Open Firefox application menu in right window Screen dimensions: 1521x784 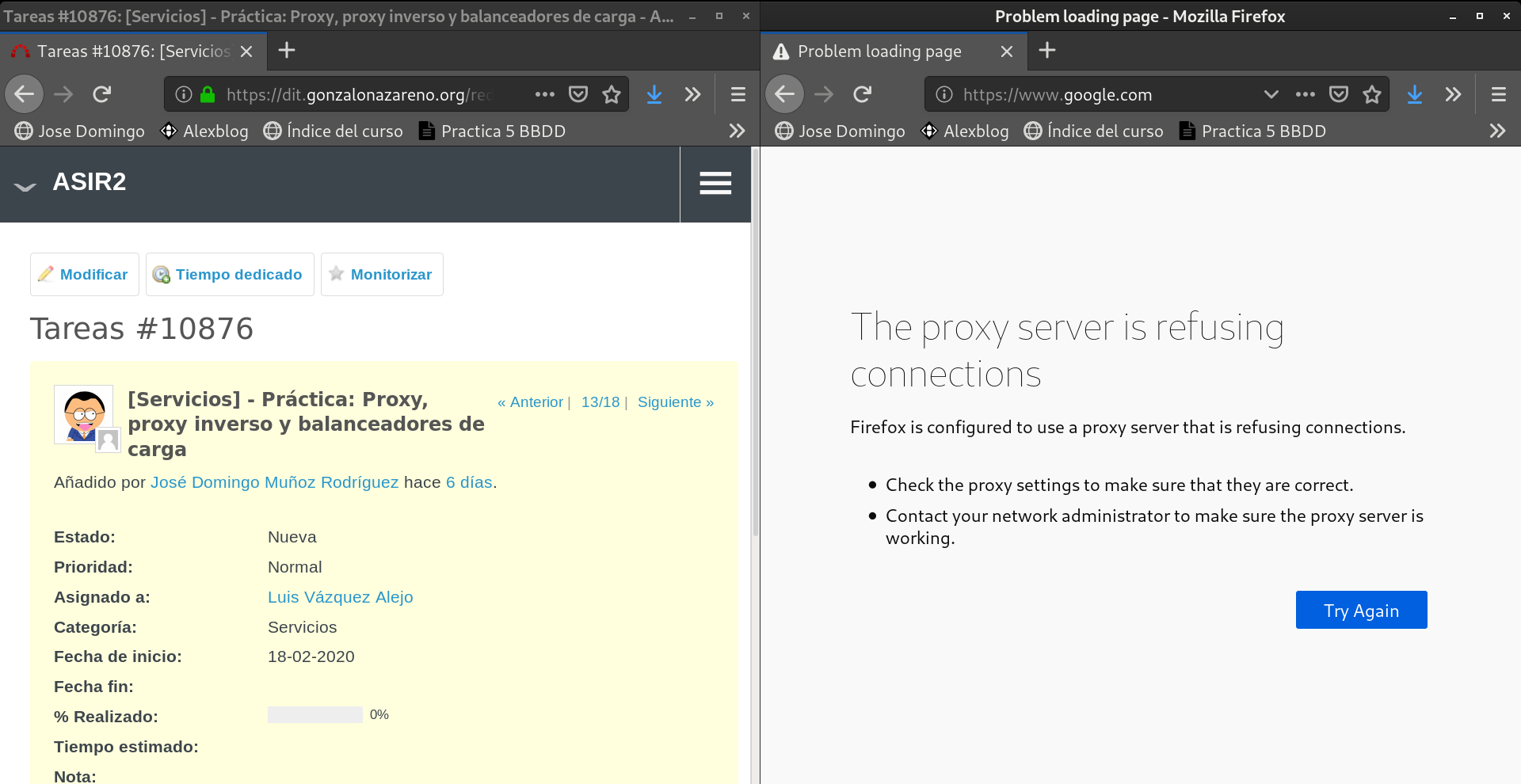[x=1498, y=94]
